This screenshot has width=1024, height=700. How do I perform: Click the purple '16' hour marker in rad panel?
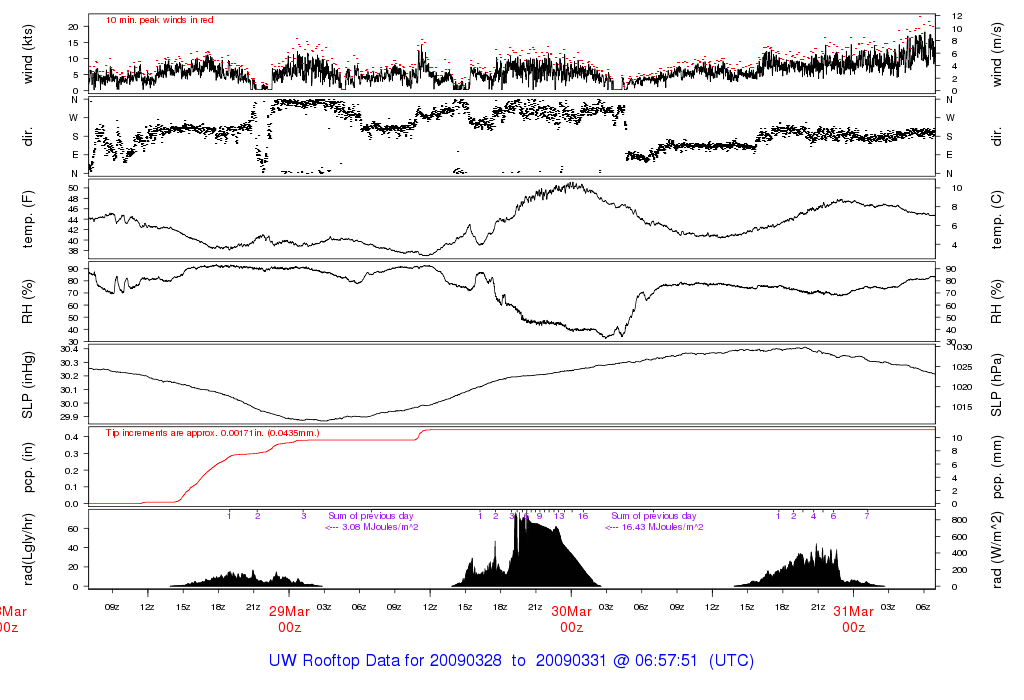coord(583,516)
